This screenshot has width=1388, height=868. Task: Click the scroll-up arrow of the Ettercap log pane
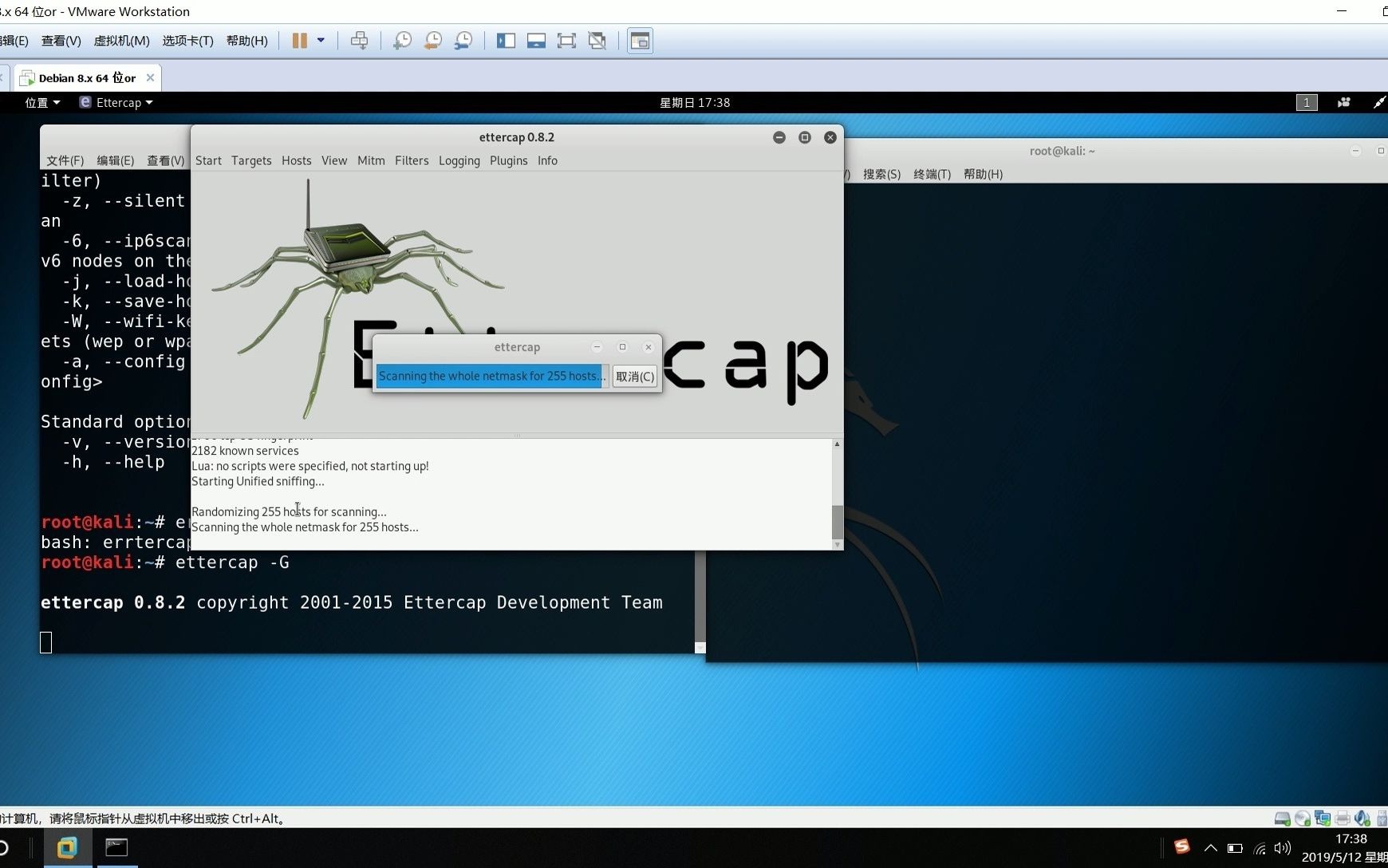[837, 444]
